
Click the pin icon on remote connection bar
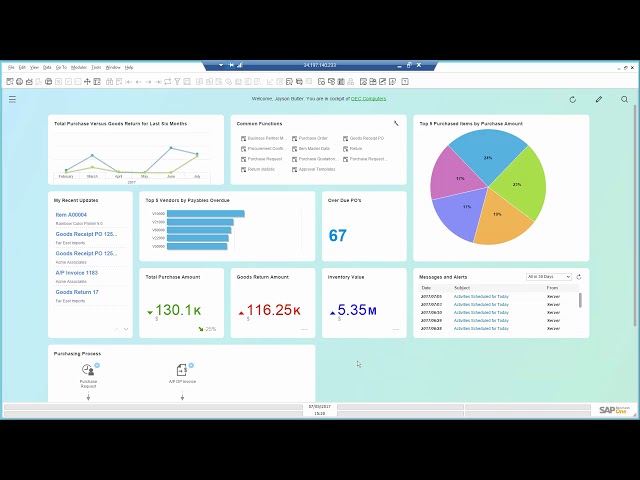click(231, 65)
